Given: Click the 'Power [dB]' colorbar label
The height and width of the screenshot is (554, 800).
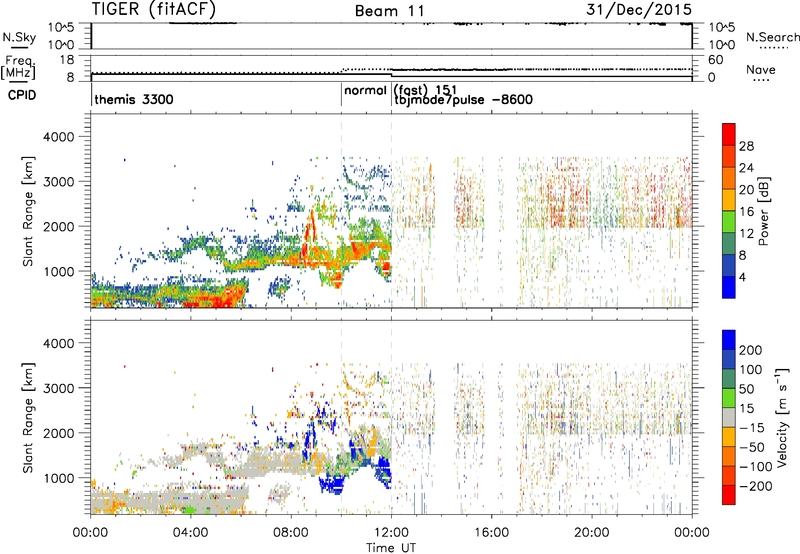Looking at the screenshot, I should coord(764,211).
